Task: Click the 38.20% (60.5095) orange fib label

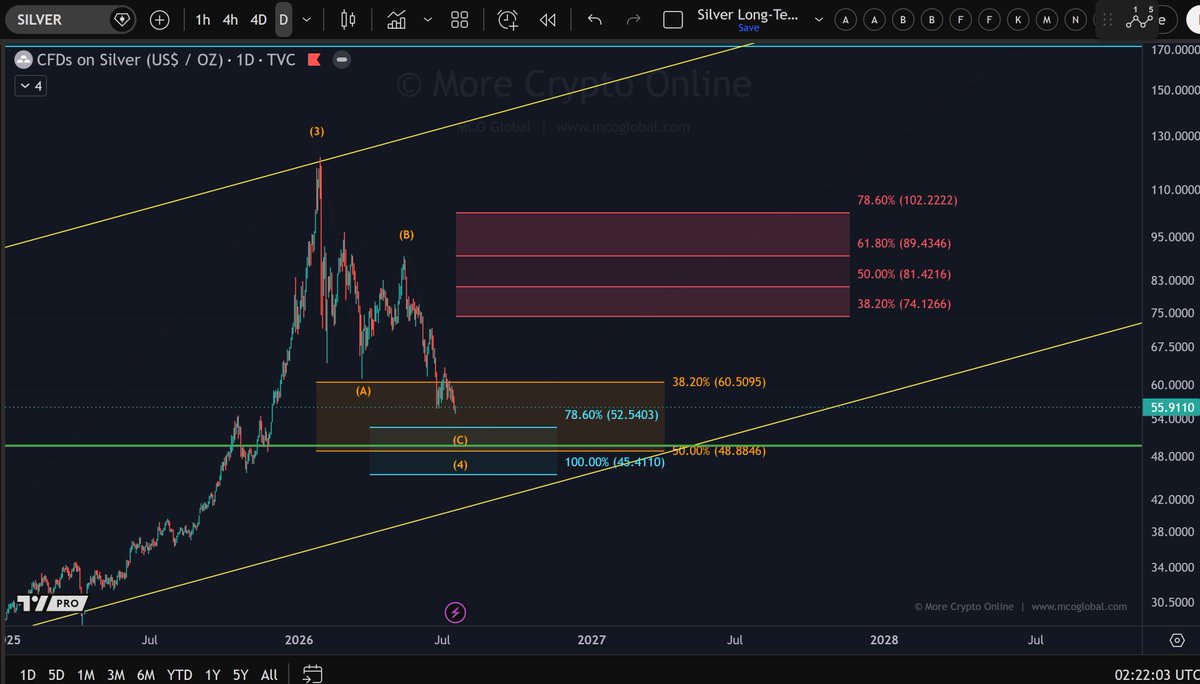Action: point(719,382)
